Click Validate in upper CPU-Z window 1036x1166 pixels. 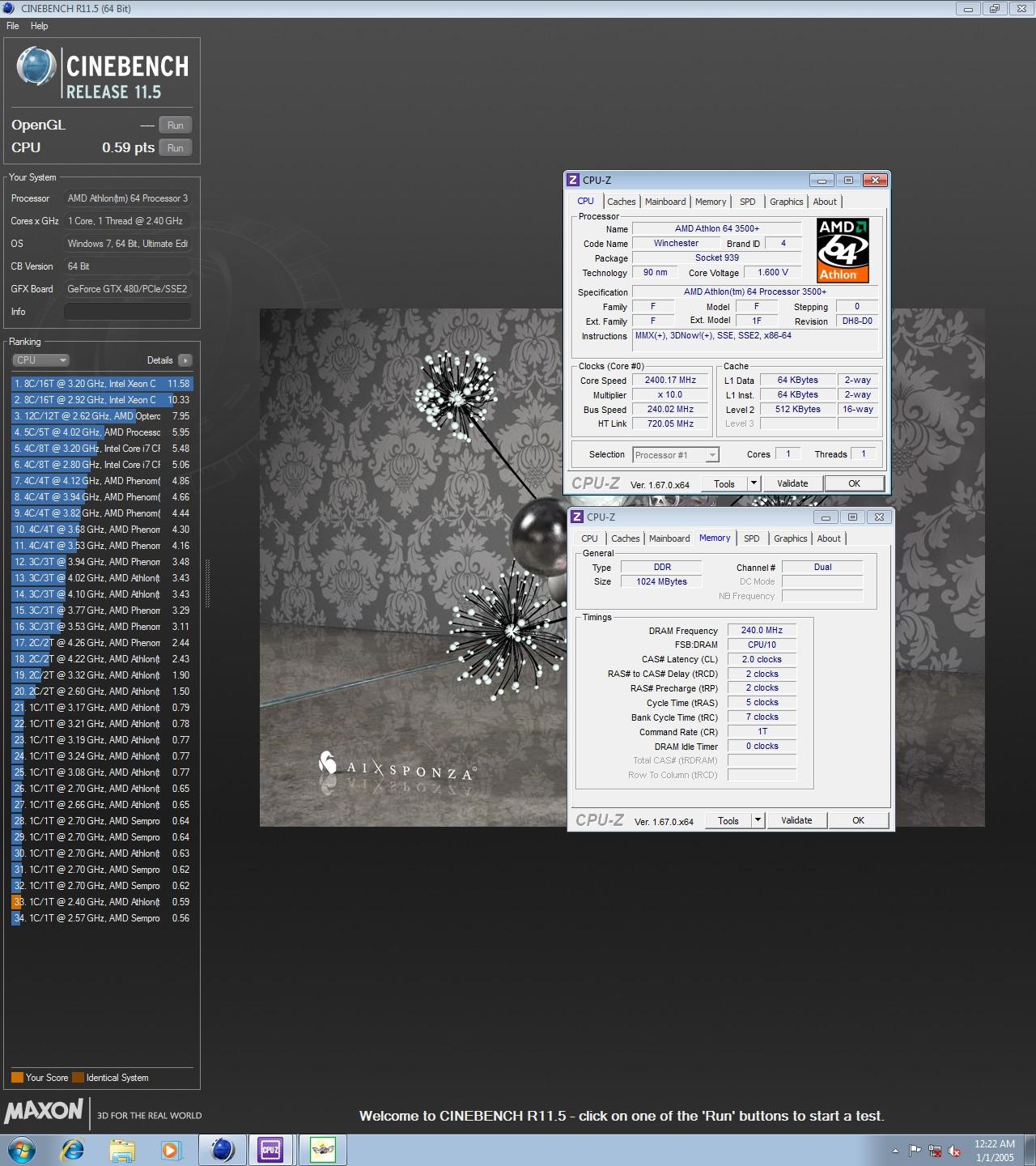click(792, 483)
